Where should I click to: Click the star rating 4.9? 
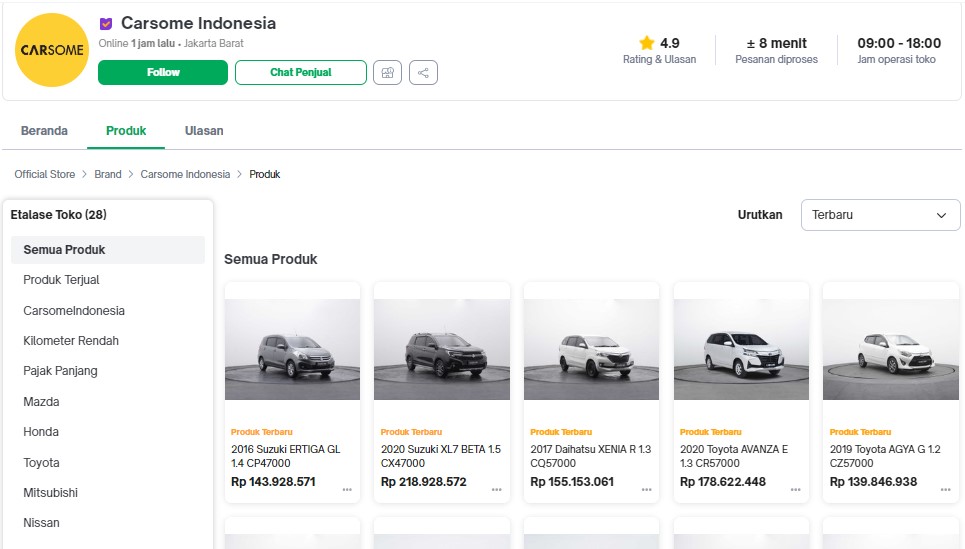click(659, 43)
